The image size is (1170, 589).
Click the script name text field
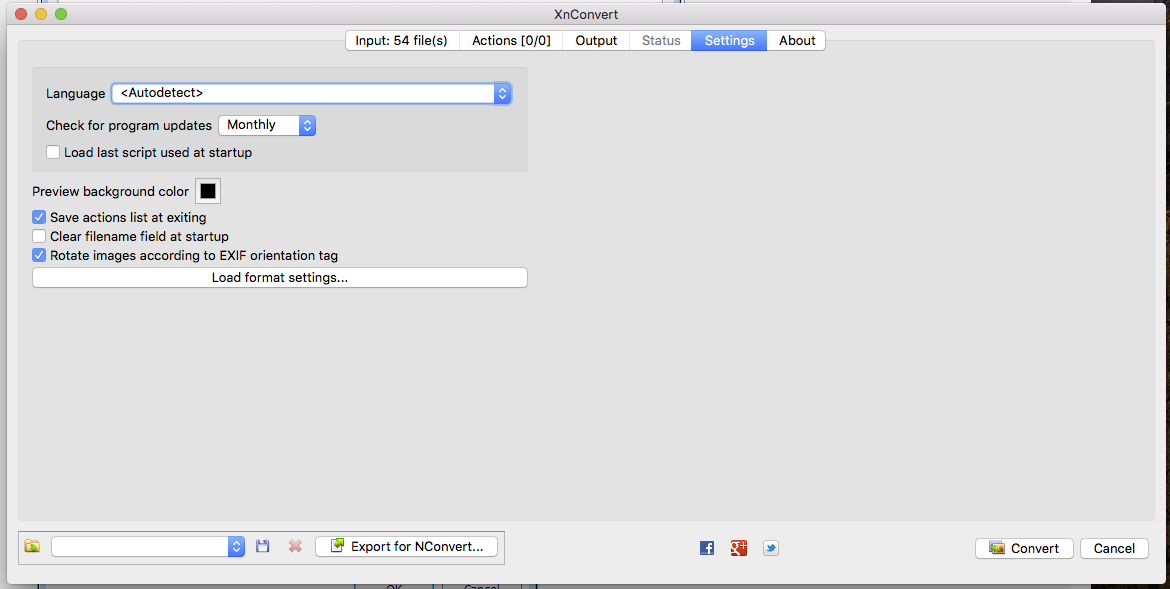point(140,546)
